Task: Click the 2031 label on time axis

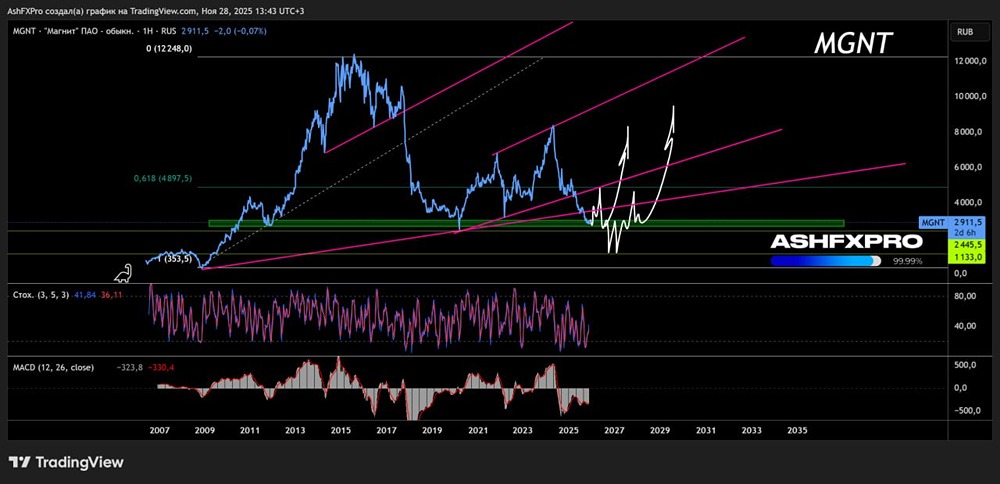Action: click(705, 430)
